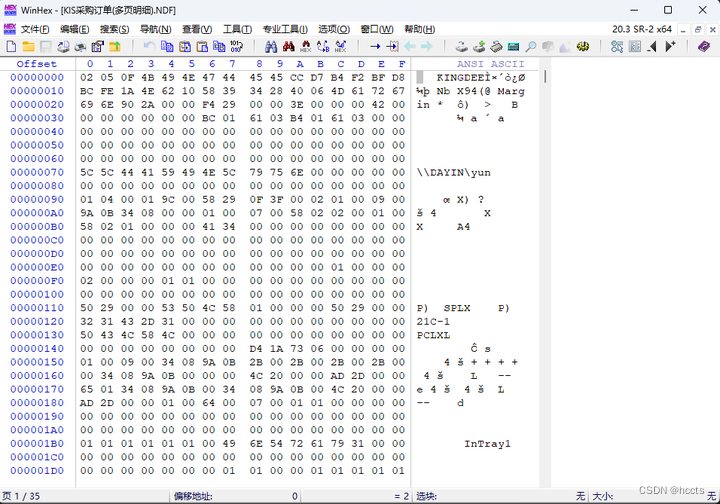Open the purple Help book icon
The width and height of the screenshot is (720, 504).
(x=704, y=46)
